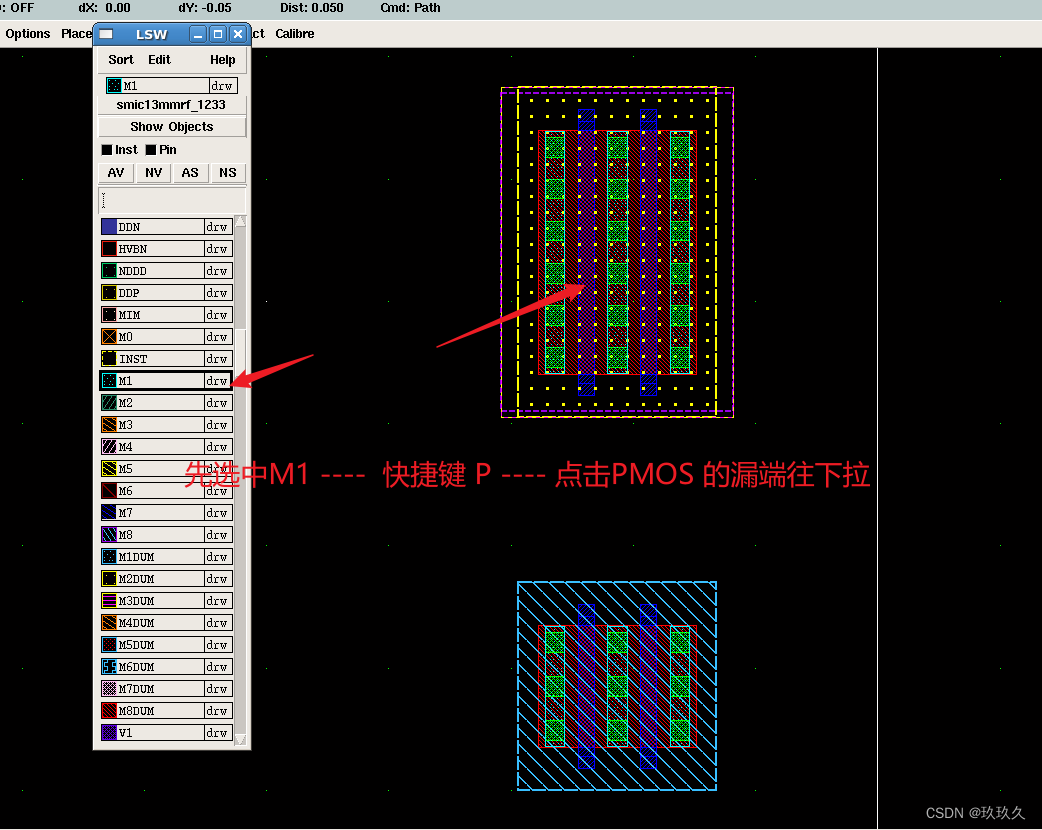Click the NS none-selectable button
1042x830 pixels.
tap(228, 173)
